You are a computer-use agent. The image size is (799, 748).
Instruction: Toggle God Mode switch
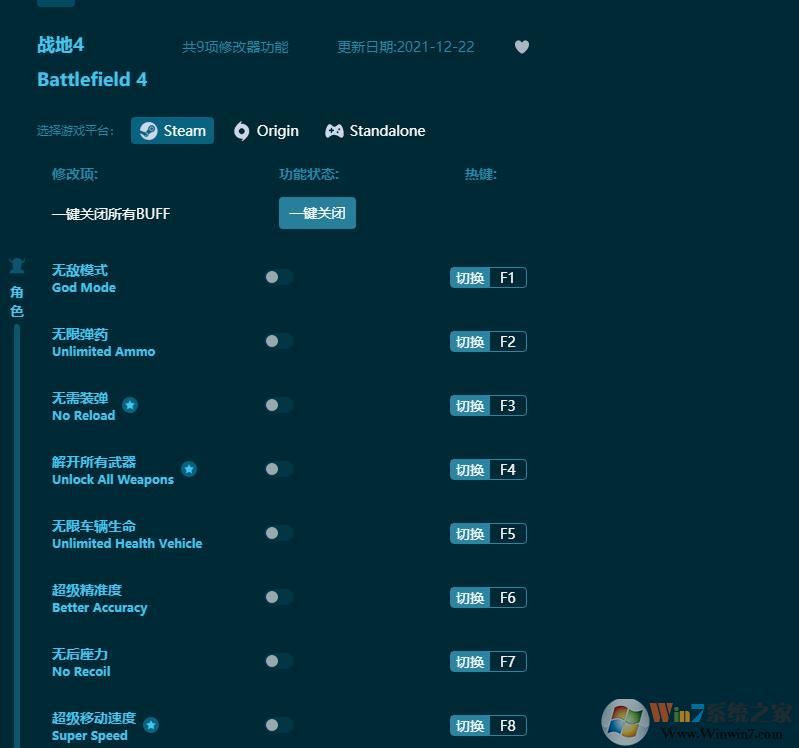click(x=279, y=277)
